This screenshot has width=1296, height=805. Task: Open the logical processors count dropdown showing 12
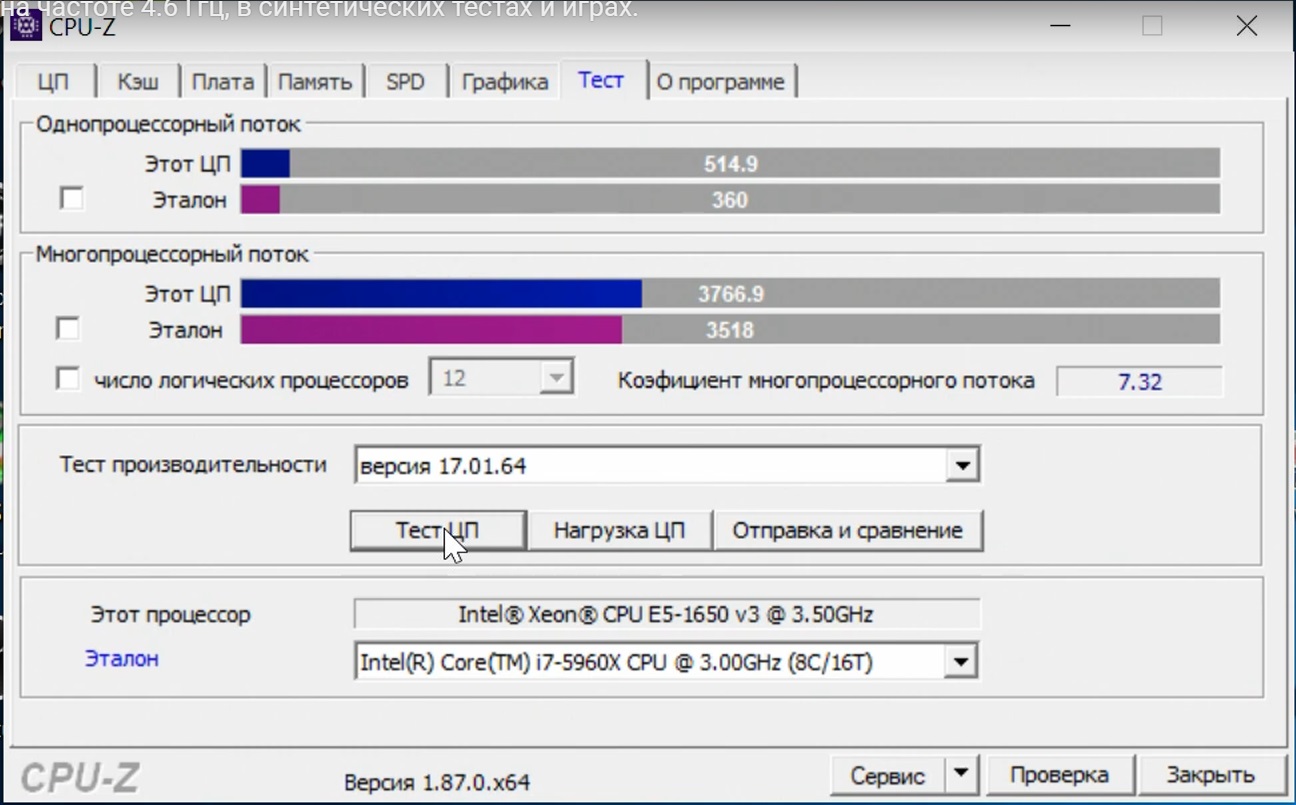[501, 379]
